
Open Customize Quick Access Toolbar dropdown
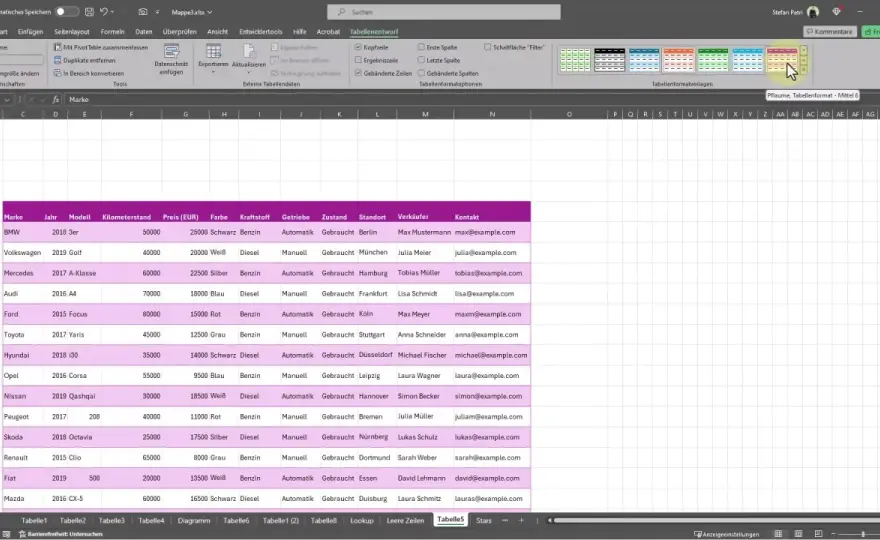[157, 12]
